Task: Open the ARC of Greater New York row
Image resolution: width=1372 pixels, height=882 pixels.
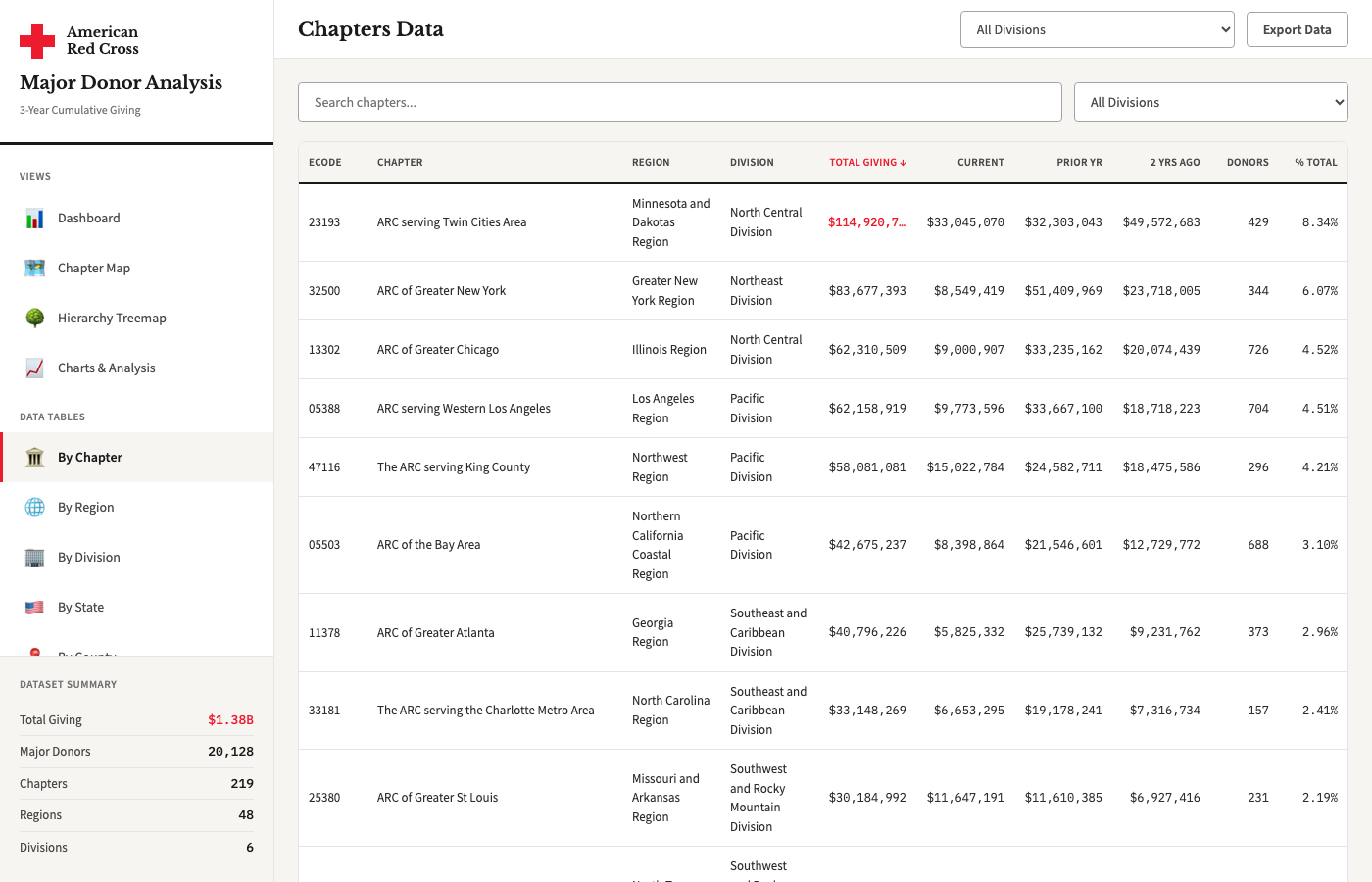Action: [x=823, y=291]
